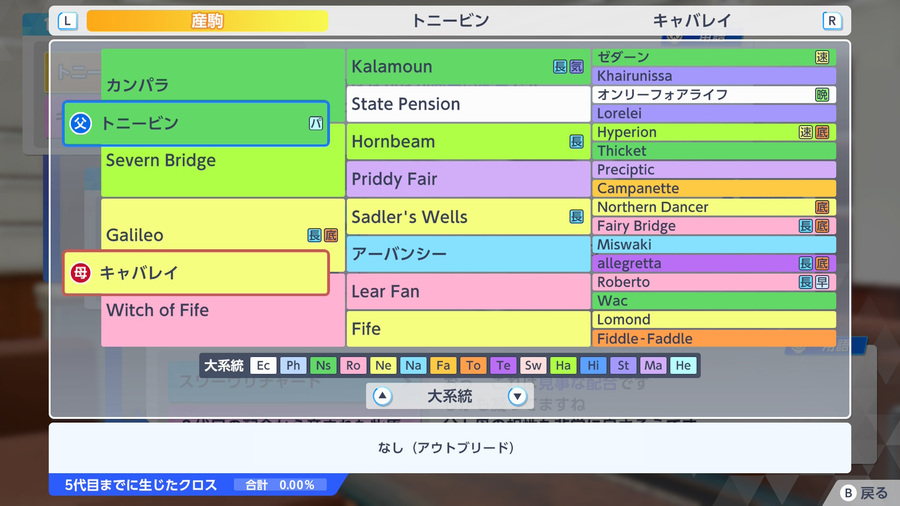Select the Campanette ancestor row

pyautogui.click(x=714, y=188)
